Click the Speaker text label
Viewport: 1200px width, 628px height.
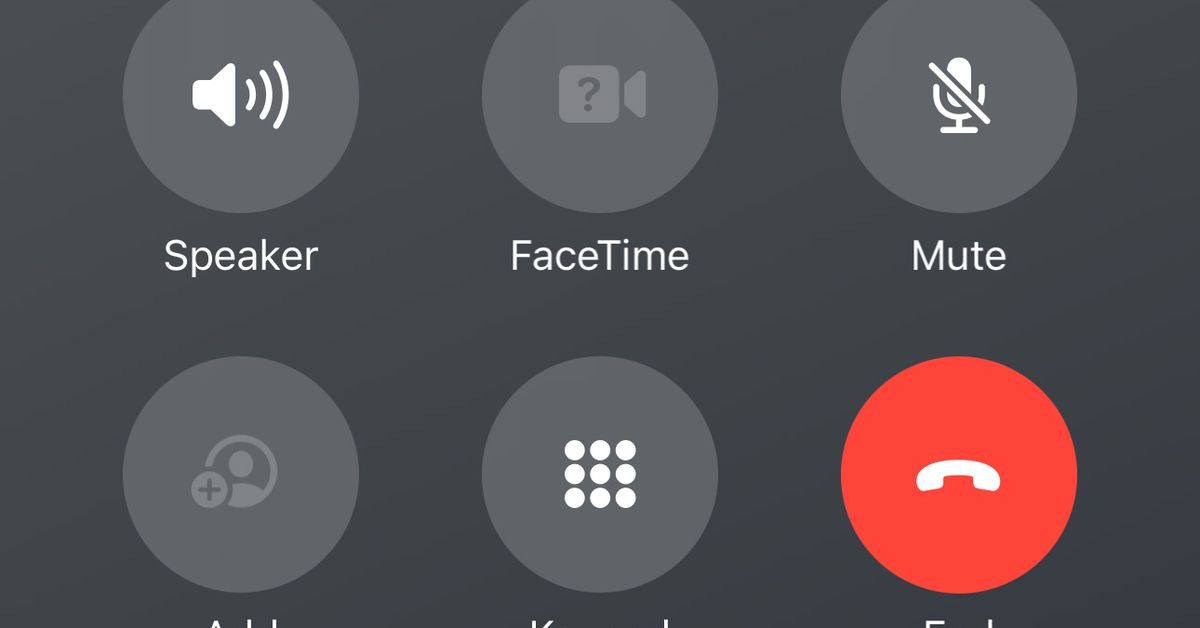point(241,256)
